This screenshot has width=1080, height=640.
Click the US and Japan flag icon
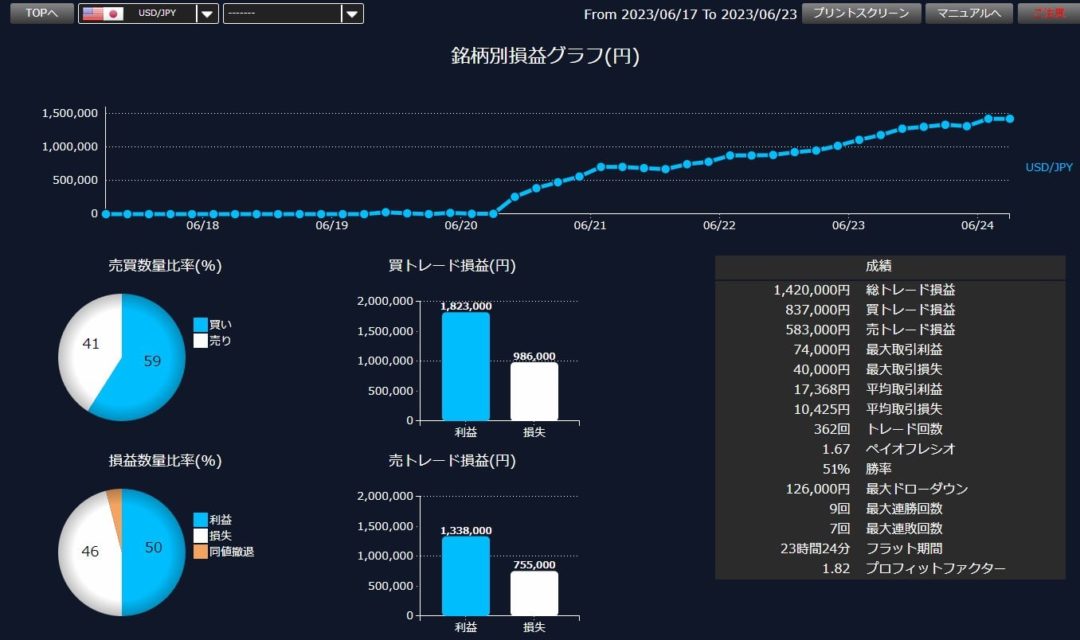102,14
